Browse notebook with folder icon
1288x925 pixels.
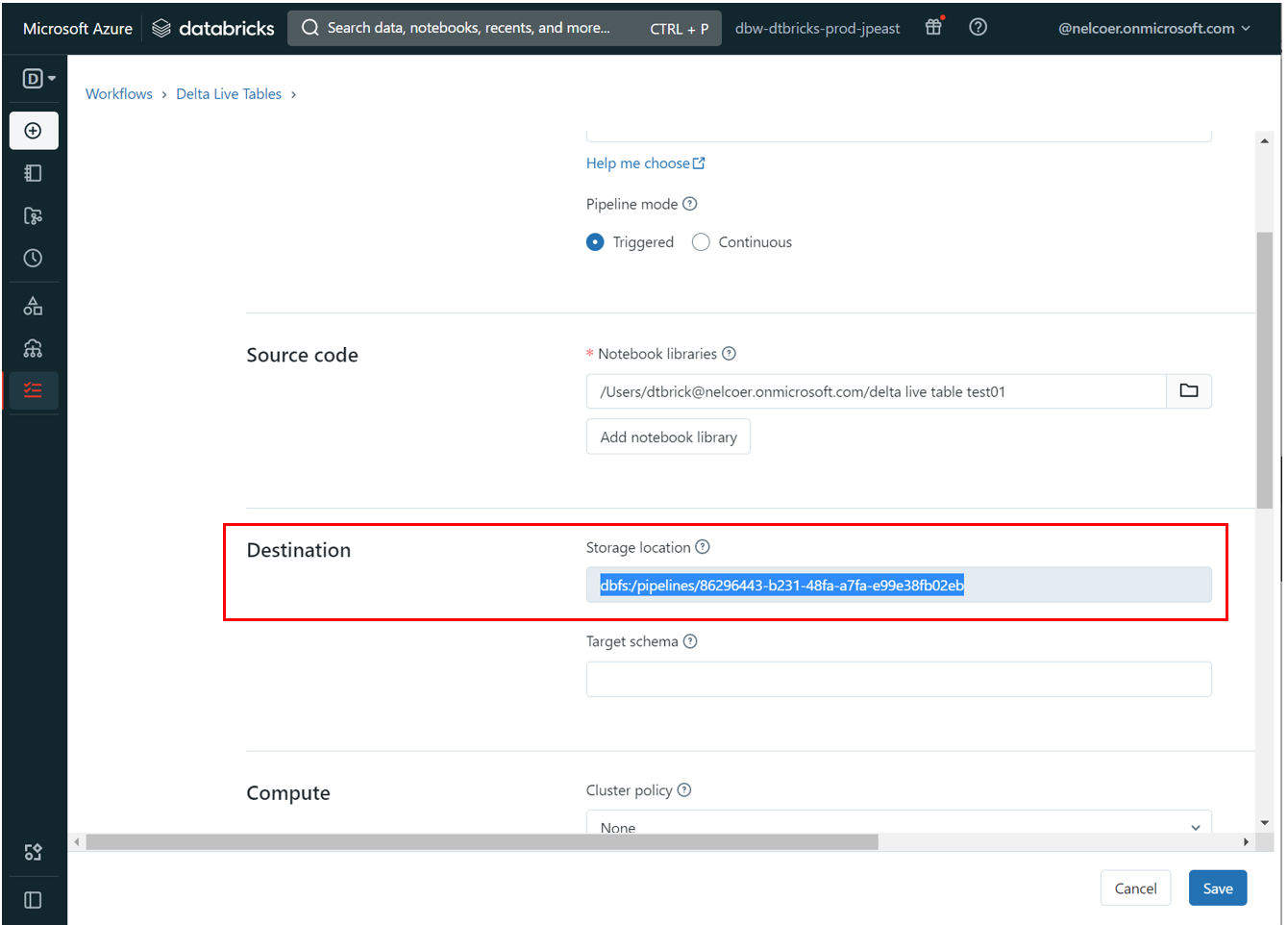[x=1189, y=391]
